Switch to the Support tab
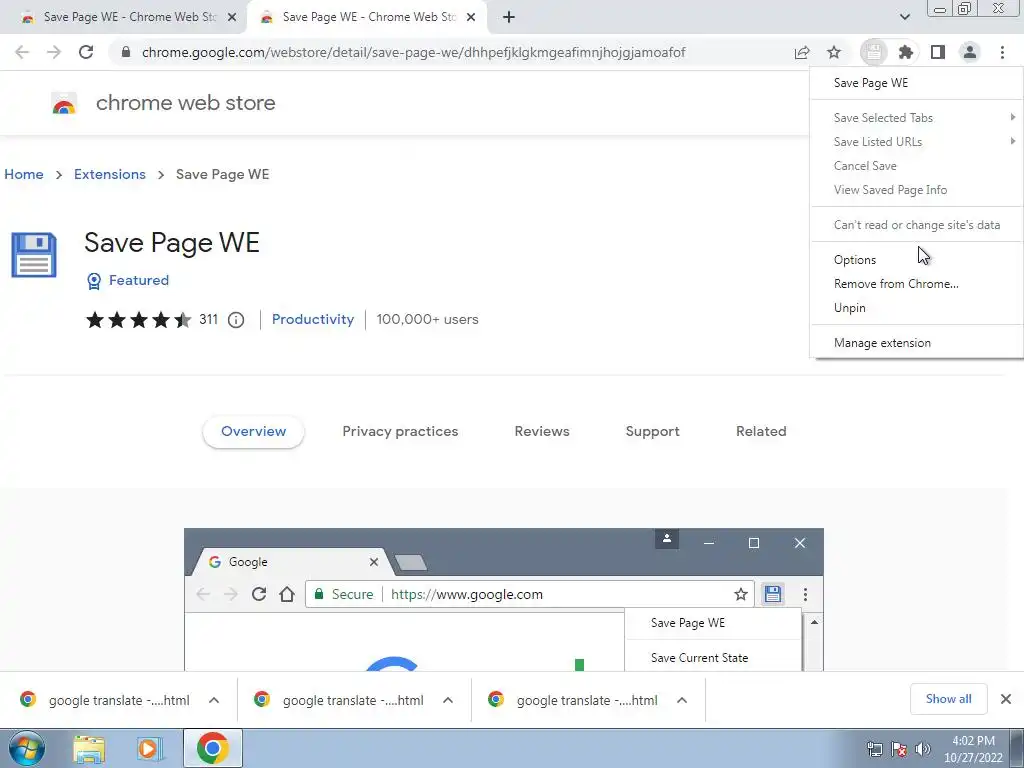This screenshot has width=1024, height=768. pyautogui.click(x=652, y=432)
